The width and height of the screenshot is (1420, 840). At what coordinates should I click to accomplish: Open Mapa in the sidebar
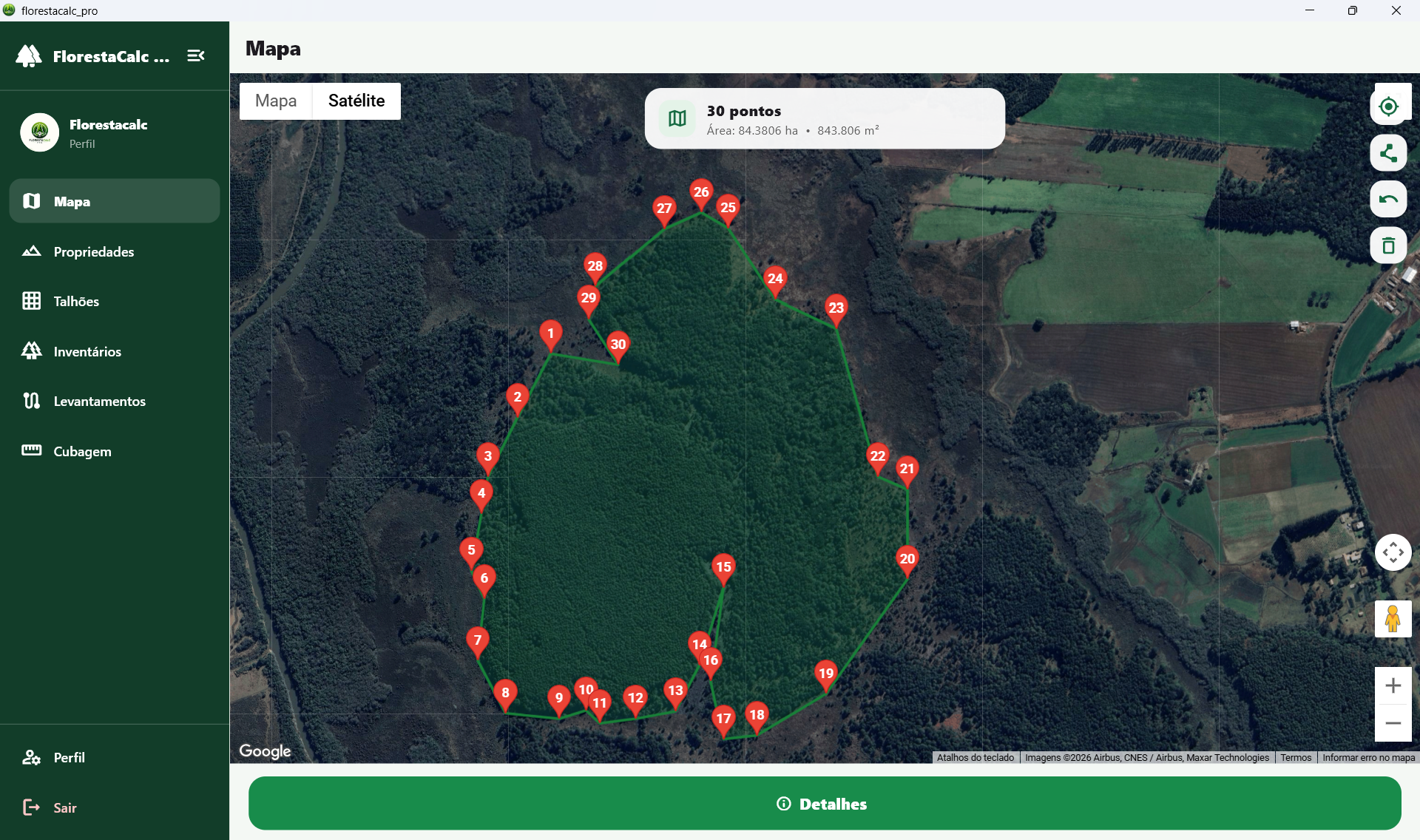pyautogui.click(x=115, y=201)
